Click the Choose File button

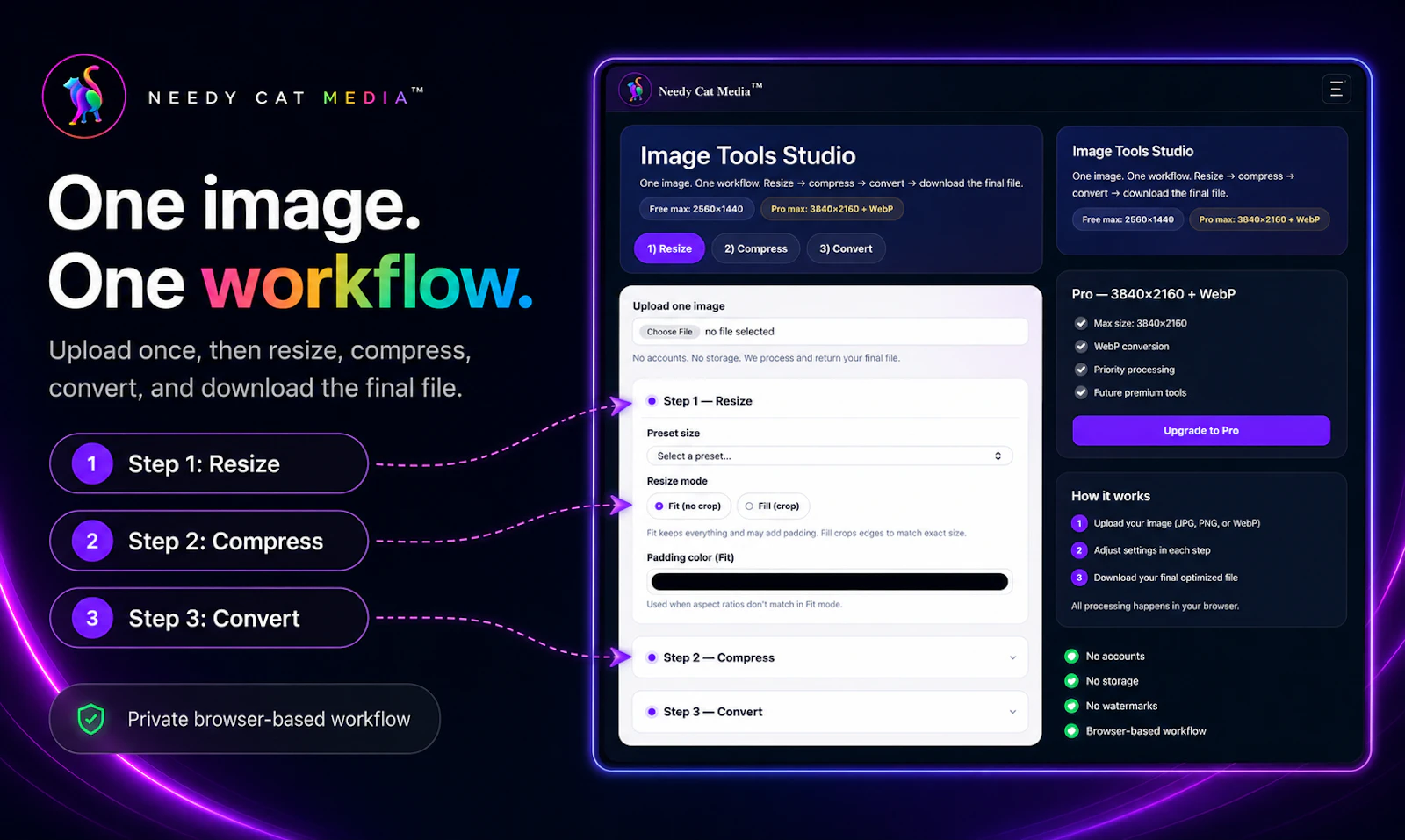pyautogui.click(x=669, y=332)
